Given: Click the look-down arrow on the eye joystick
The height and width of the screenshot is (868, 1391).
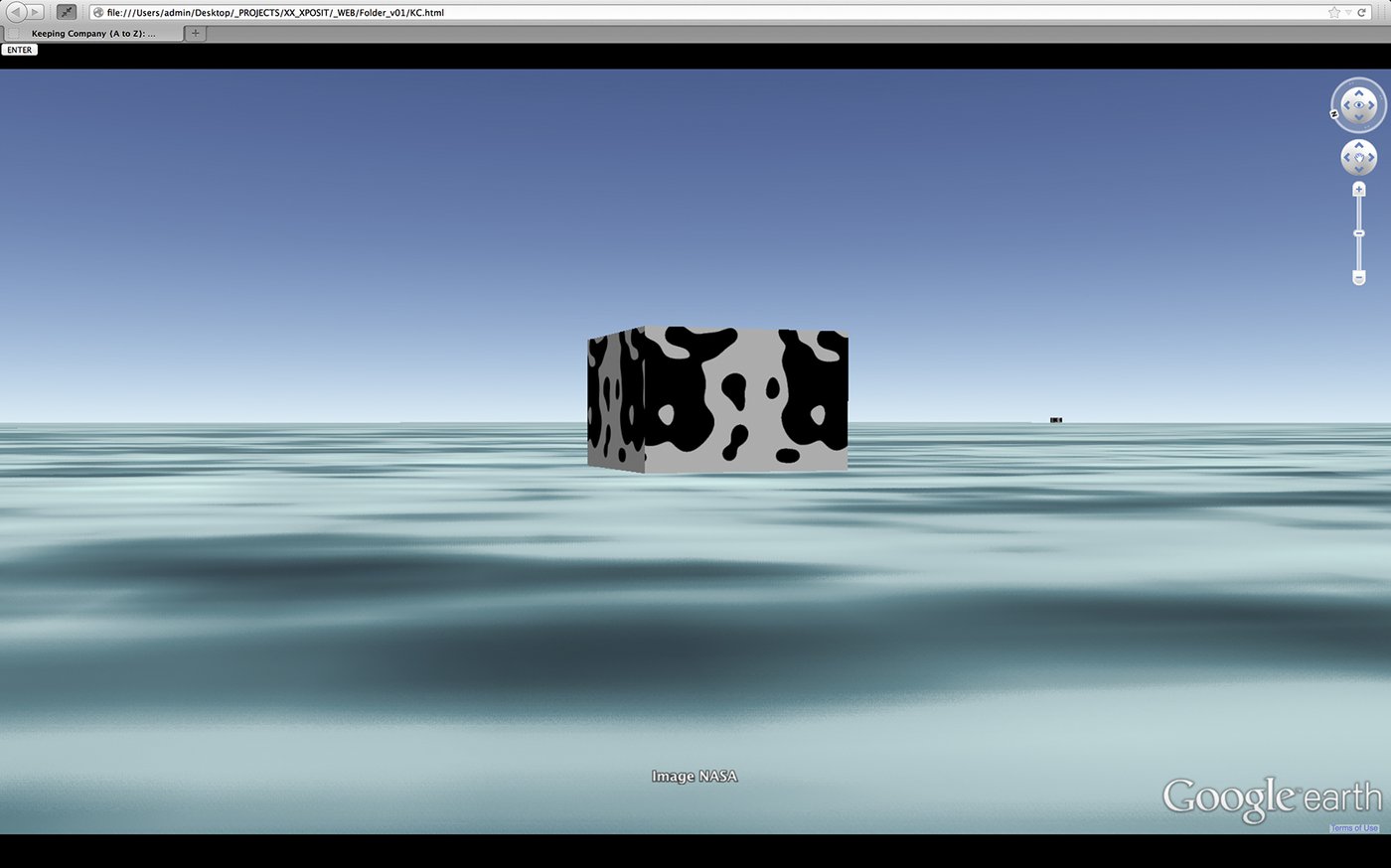Looking at the screenshot, I should [x=1359, y=117].
